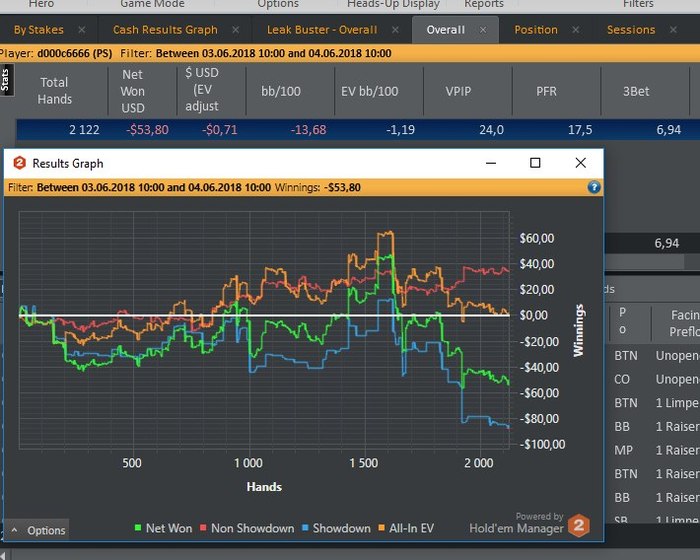Sort by PFR column header
The width and height of the screenshot is (700, 560).
(546, 91)
